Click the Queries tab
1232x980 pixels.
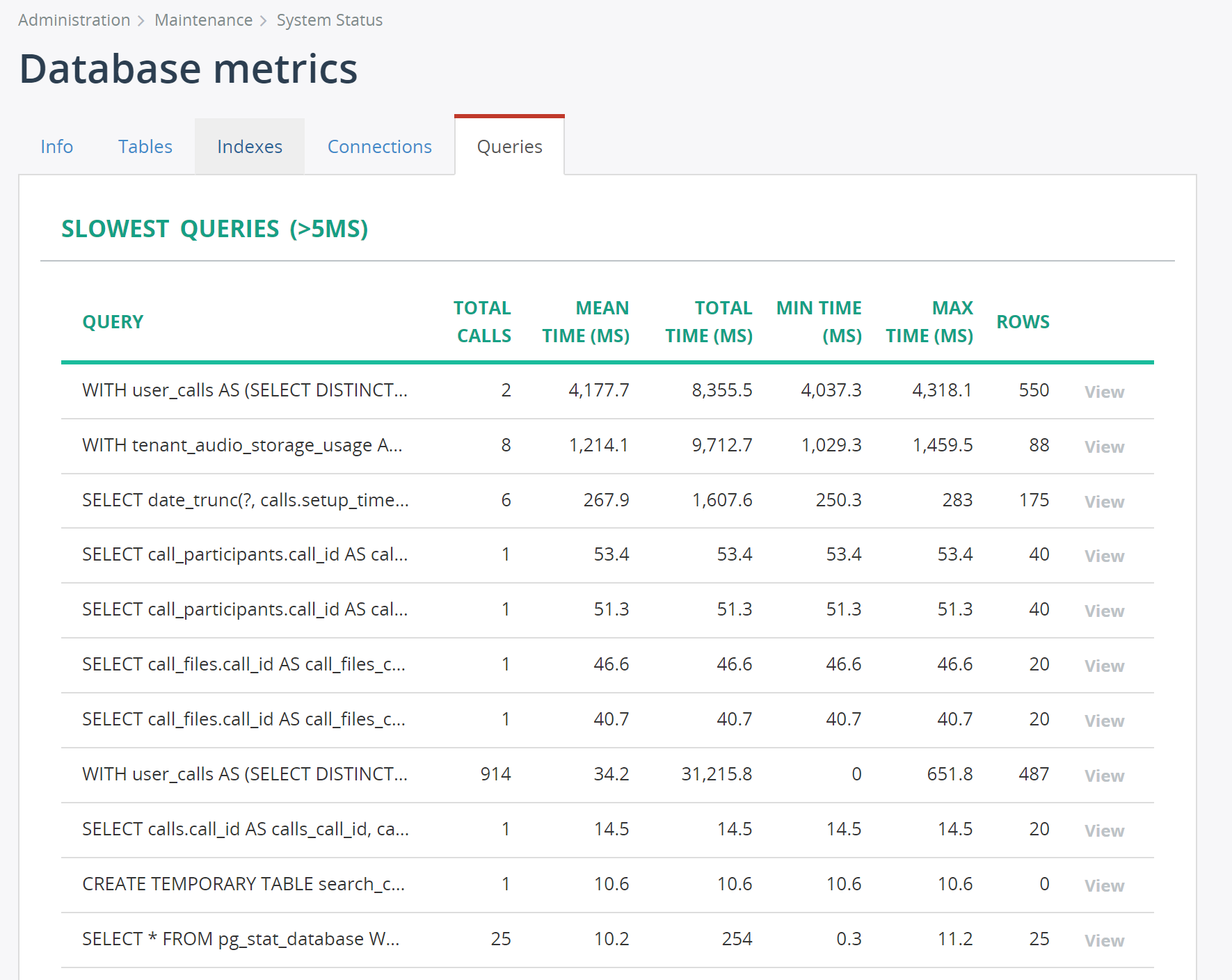pyautogui.click(x=510, y=147)
